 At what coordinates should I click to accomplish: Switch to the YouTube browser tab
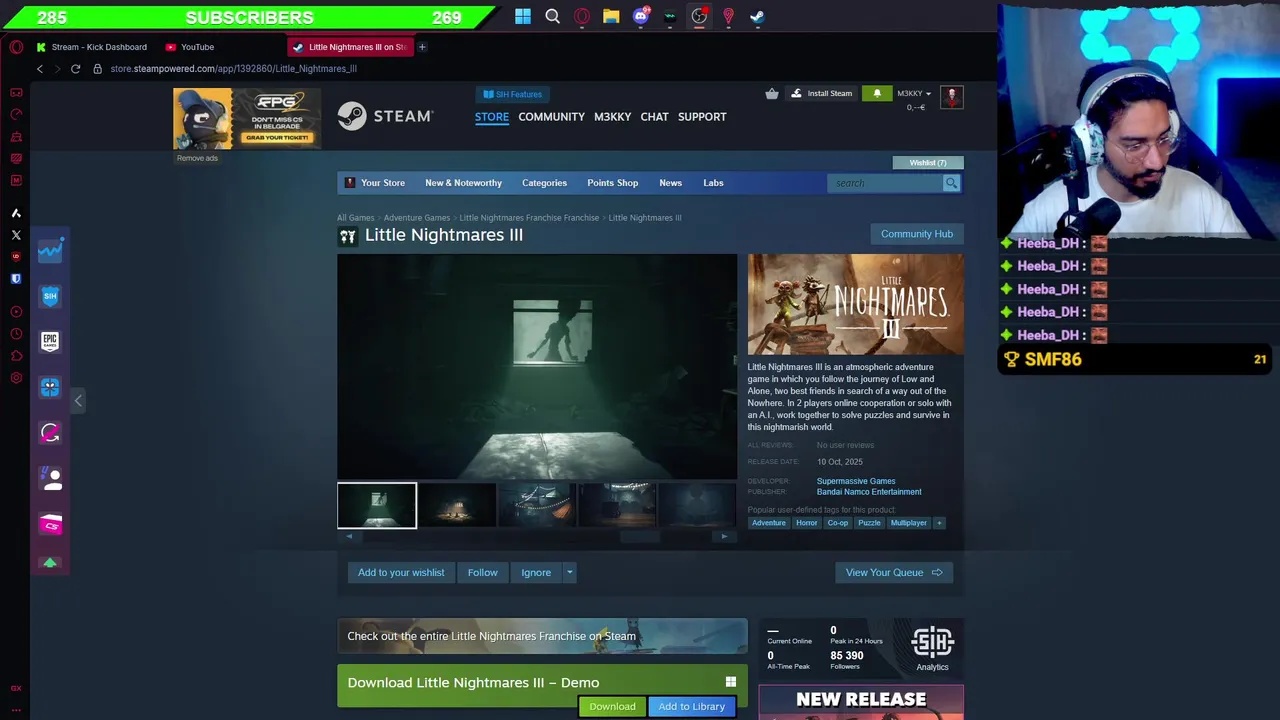(190, 47)
